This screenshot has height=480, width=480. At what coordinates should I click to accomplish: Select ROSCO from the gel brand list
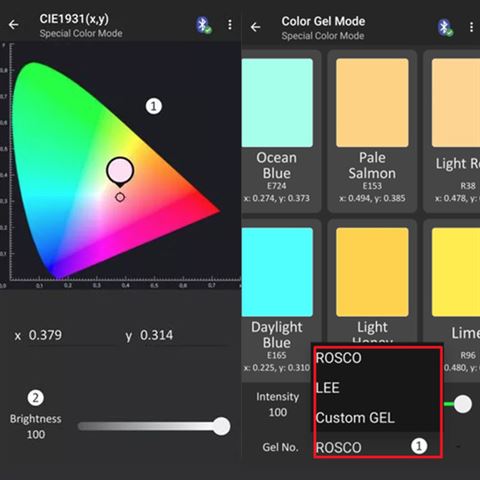(x=339, y=358)
